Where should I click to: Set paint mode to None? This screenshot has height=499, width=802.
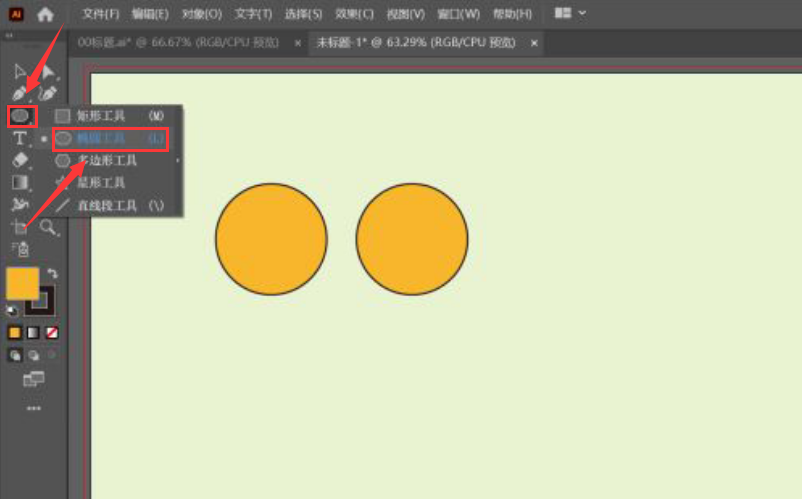[52, 333]
